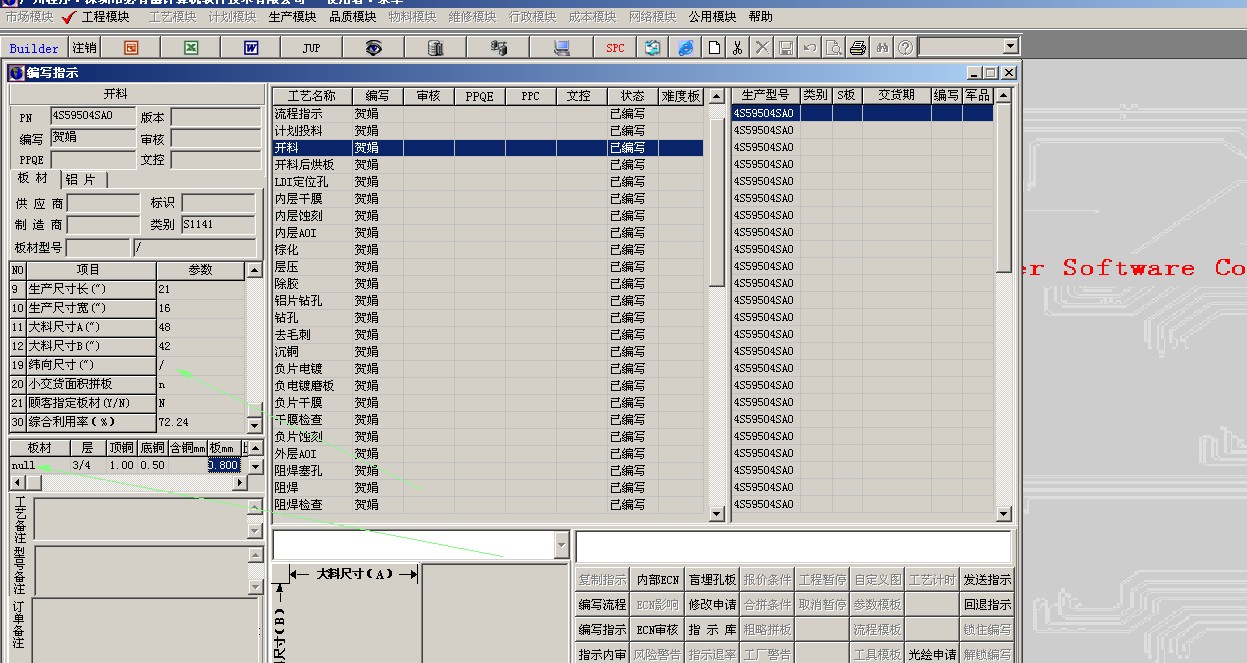
Task: Open the 帮助 menu
Action: click(x=760, y=17)
